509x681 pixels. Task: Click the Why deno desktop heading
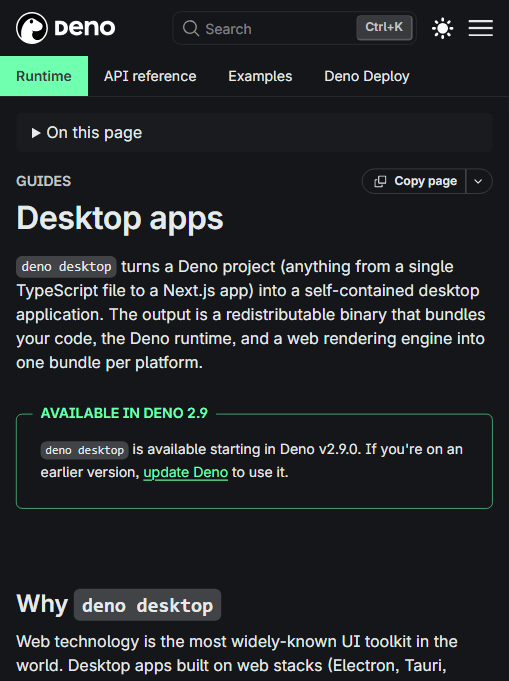pos(119,605)
